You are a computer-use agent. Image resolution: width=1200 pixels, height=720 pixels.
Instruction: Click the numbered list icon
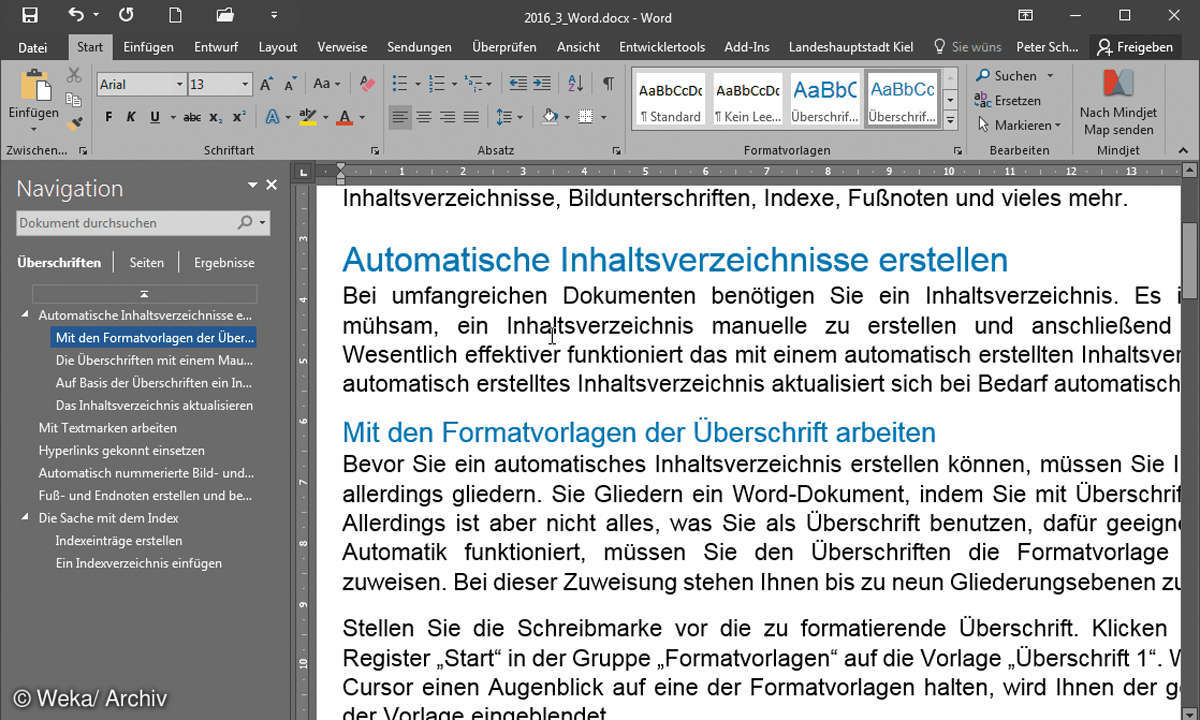point(437,84)
